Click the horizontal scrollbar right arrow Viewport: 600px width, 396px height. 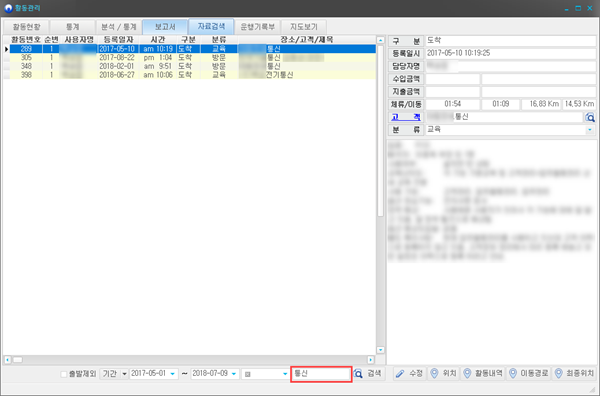370,360
